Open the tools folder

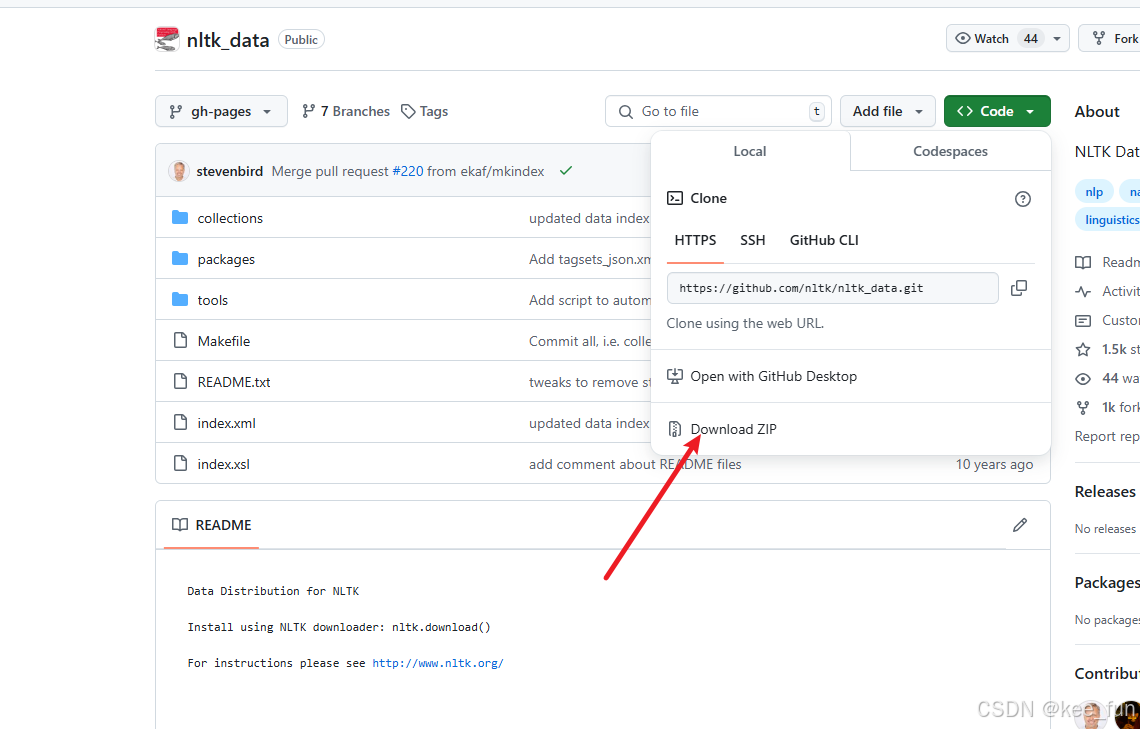click(x=213, y=299)
